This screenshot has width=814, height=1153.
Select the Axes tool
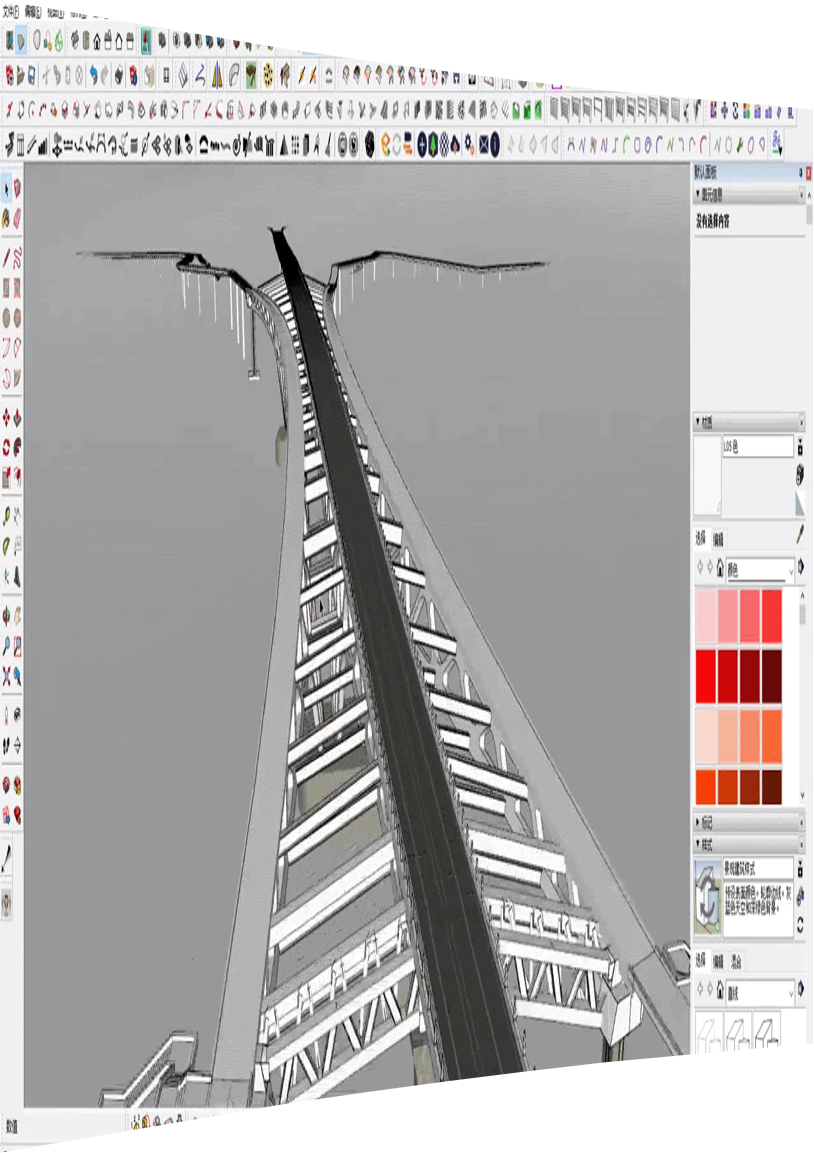pyautogui.click(x=7, y=576)
